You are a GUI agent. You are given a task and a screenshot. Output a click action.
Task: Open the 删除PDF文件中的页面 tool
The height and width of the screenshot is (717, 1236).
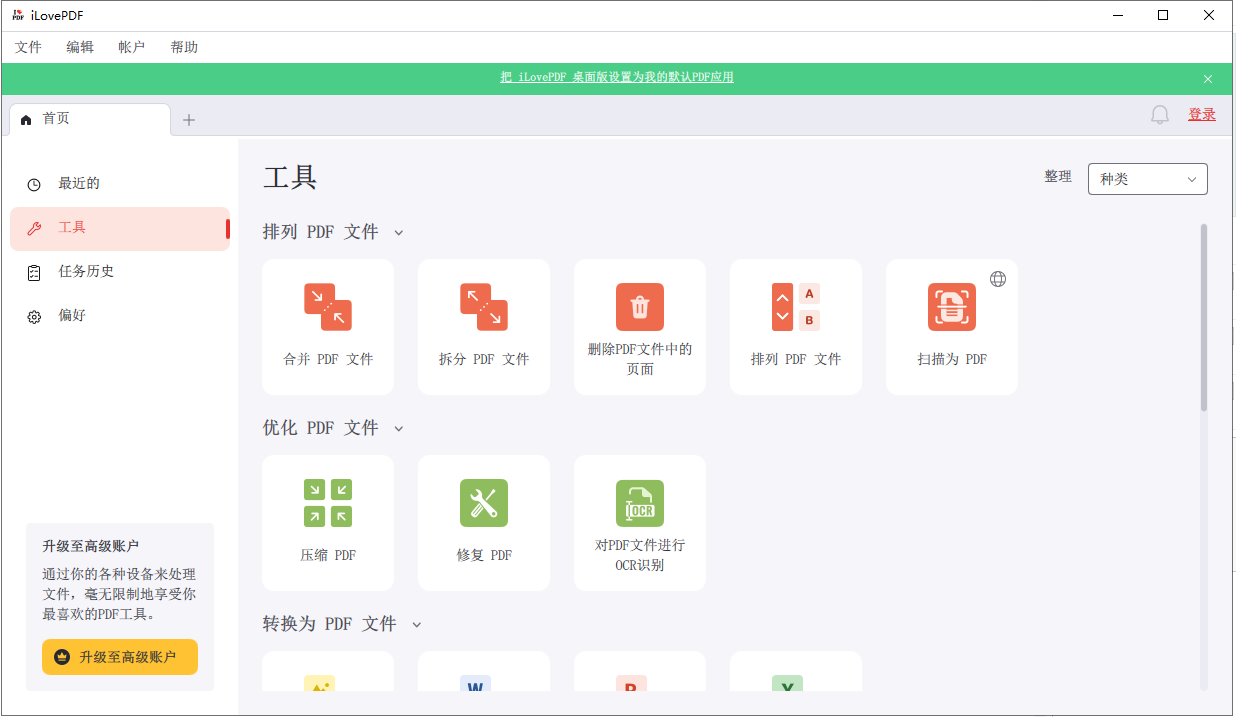tap(640, 327)
